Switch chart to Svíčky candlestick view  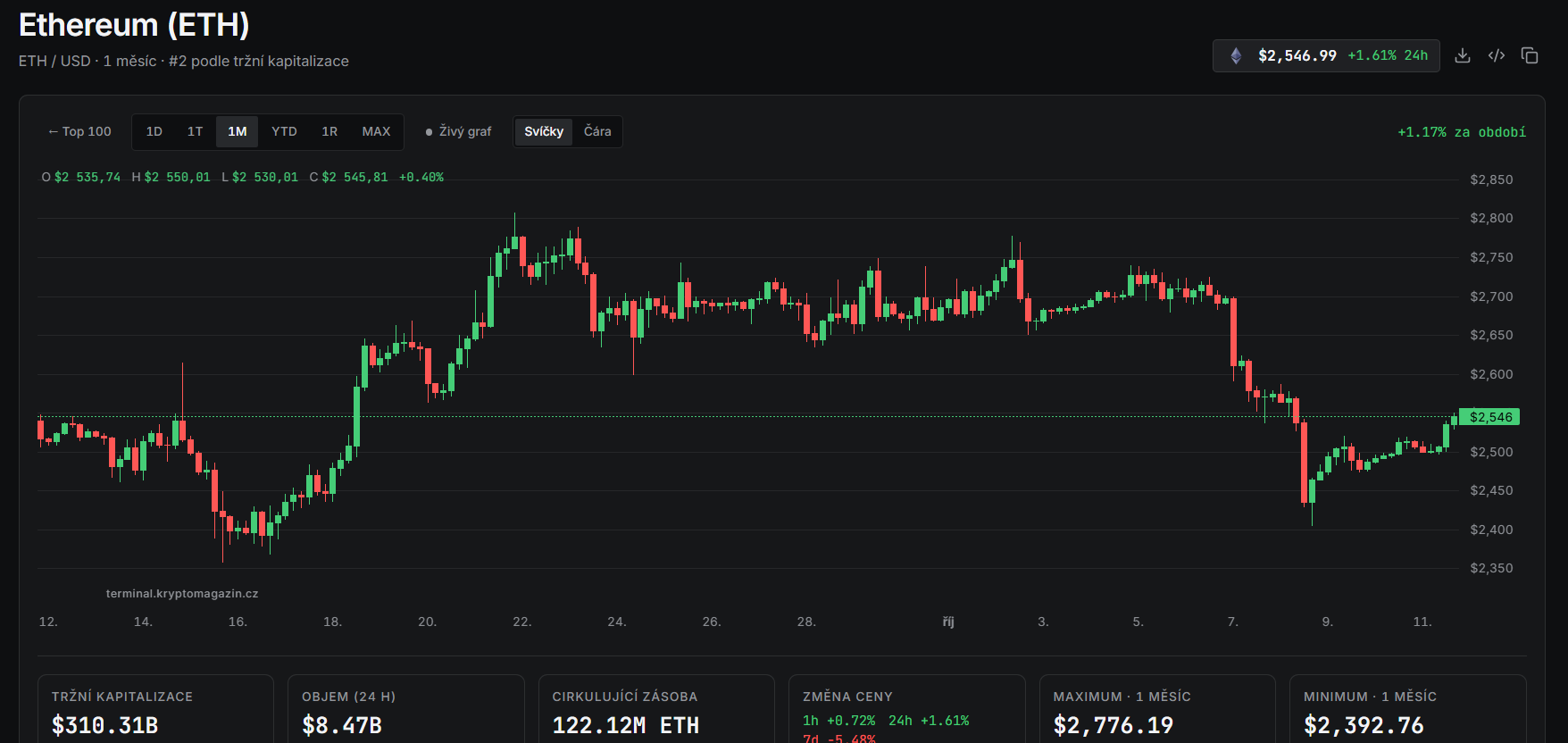coord(544,131)
